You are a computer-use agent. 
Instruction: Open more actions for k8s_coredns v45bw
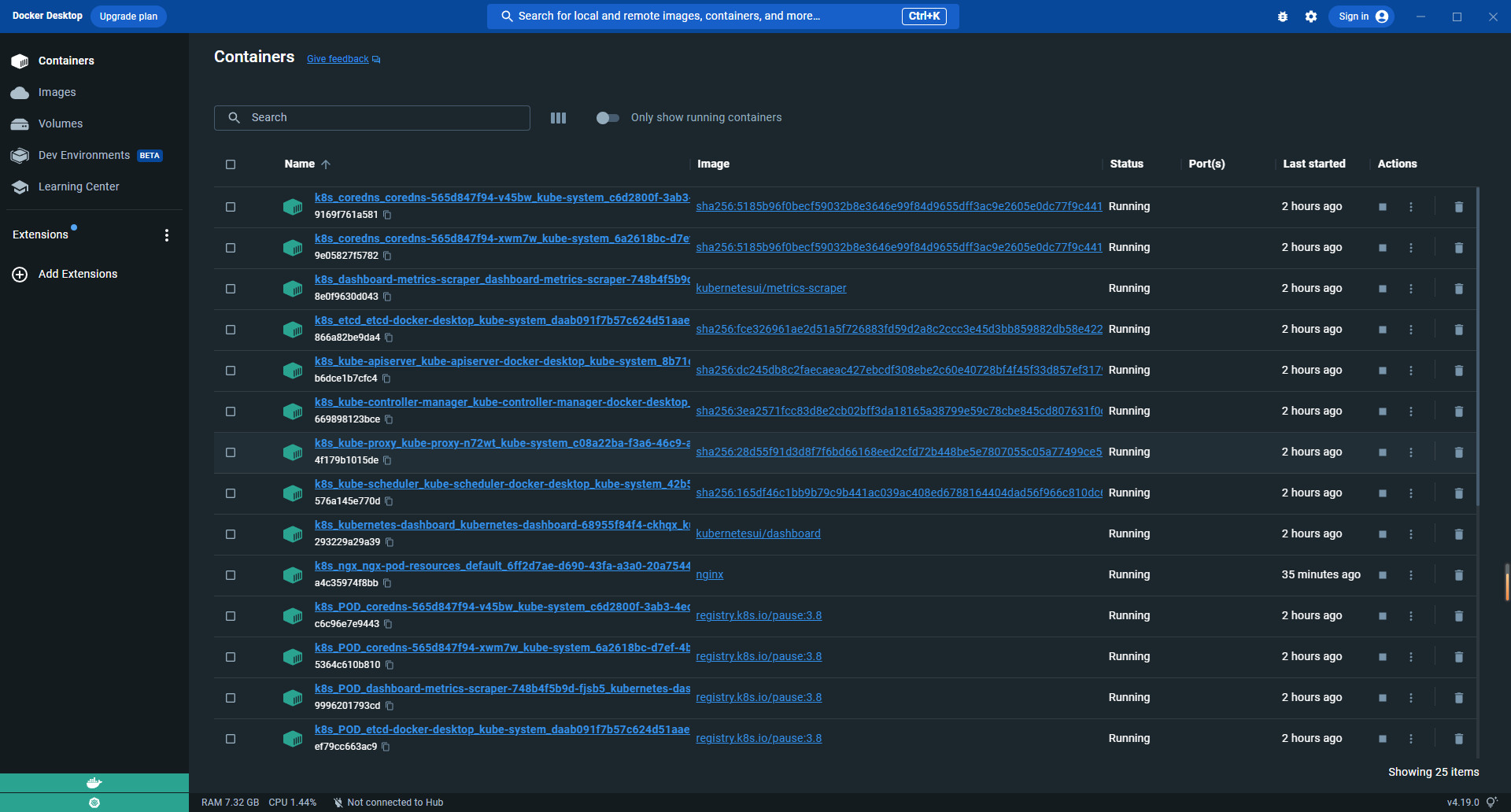1411,207
